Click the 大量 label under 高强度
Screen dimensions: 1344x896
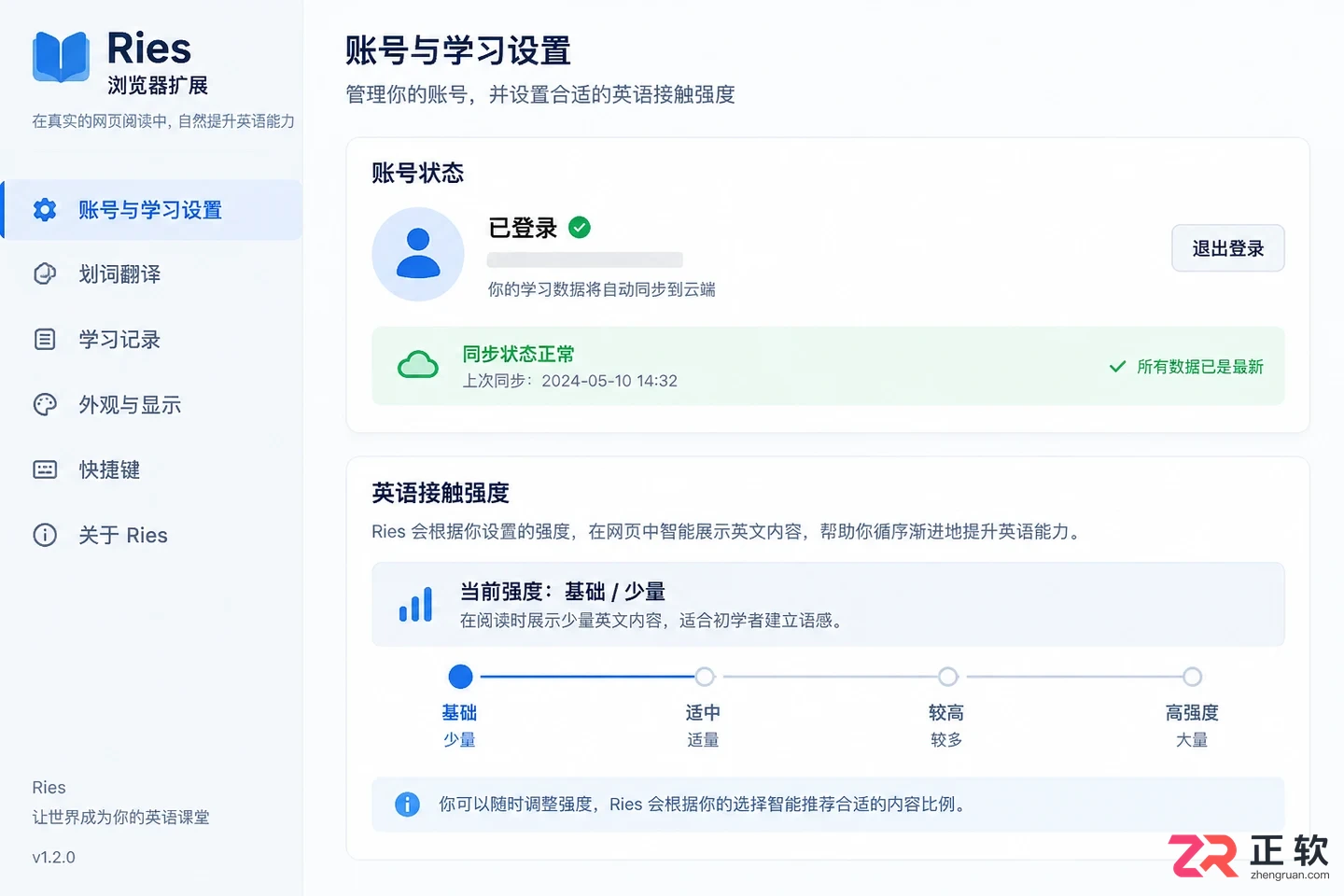tap(1192, 740)
